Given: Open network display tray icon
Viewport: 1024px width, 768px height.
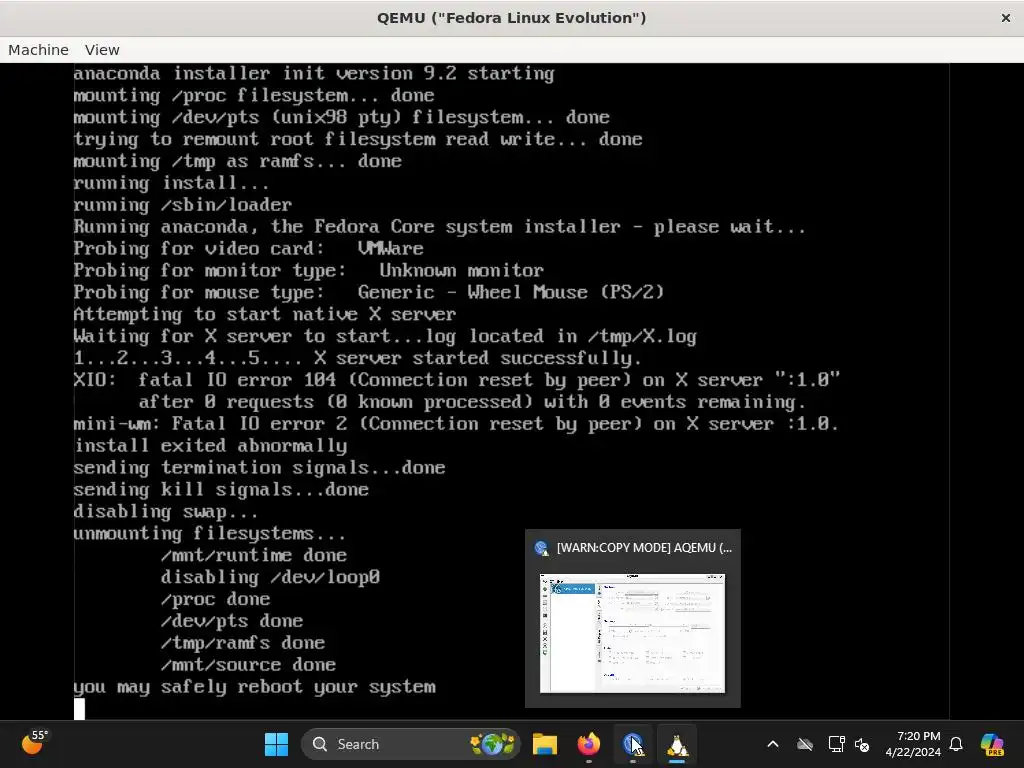Looking at the screenshot, I should click(836, 744).
